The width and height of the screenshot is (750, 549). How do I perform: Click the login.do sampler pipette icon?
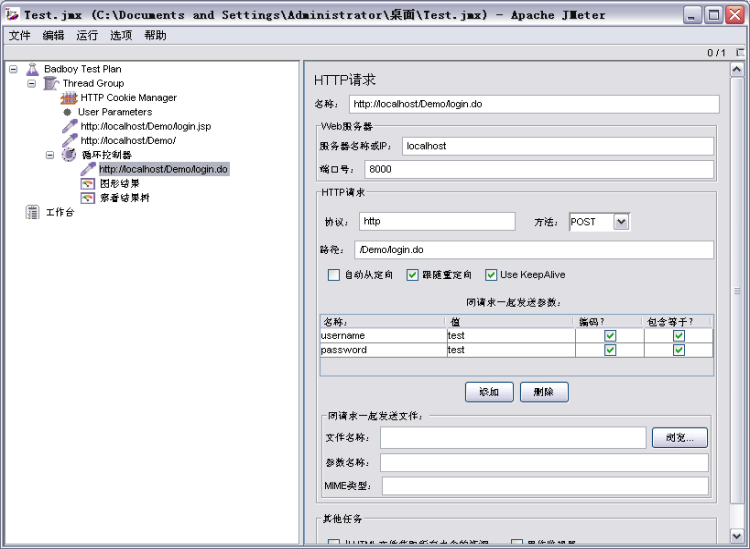pyautogui.click(x=88, y=169)
